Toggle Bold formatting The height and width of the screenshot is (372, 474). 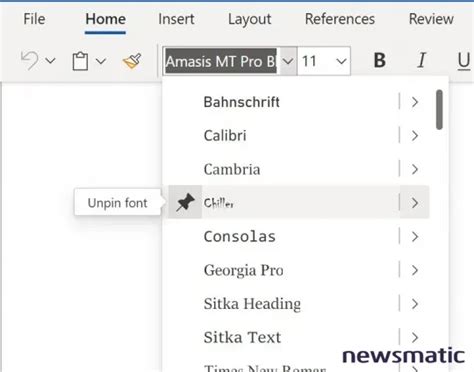click(380, 61)
